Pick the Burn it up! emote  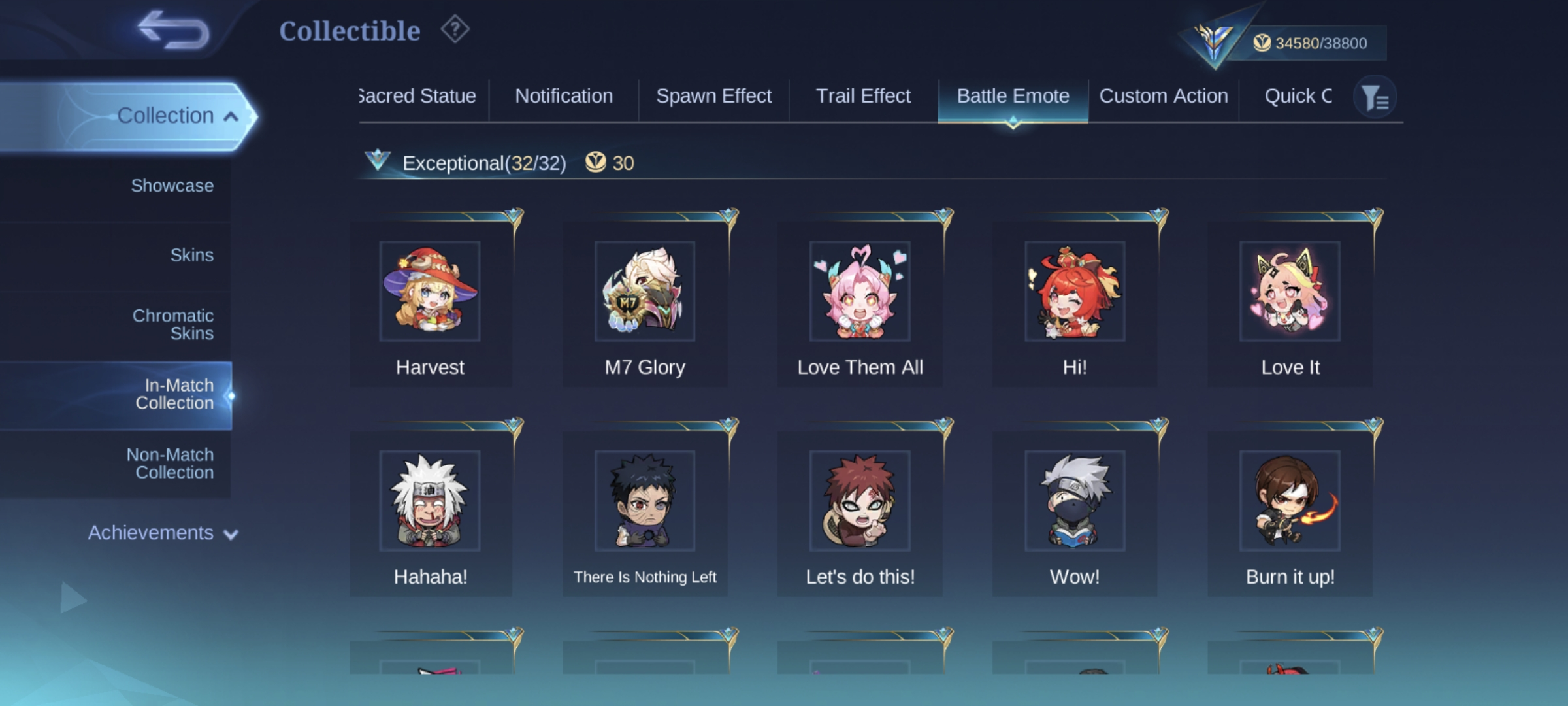coord(1290,513)
